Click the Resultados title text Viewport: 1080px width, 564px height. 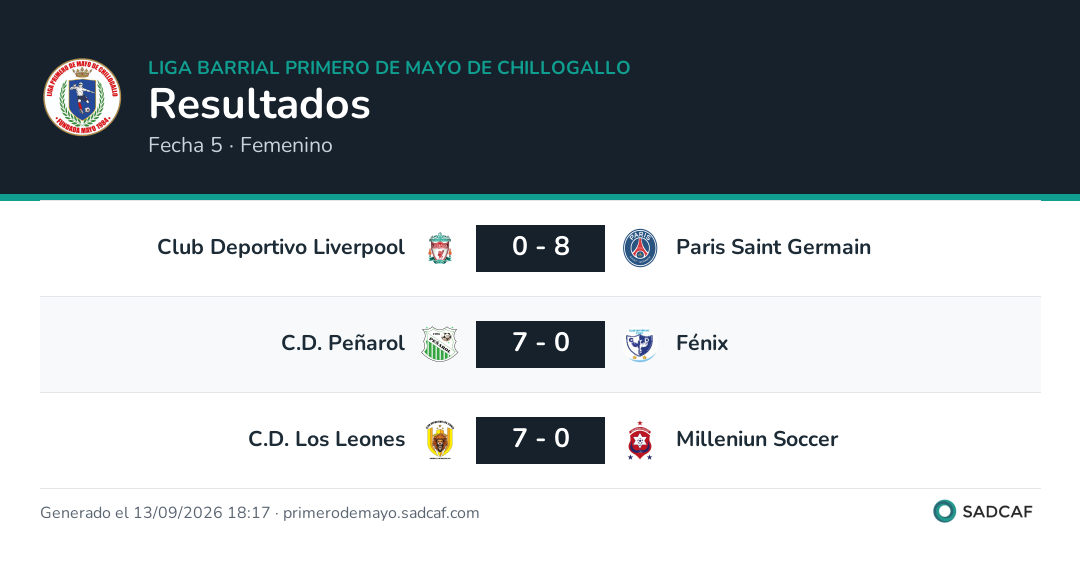(260, 104)
